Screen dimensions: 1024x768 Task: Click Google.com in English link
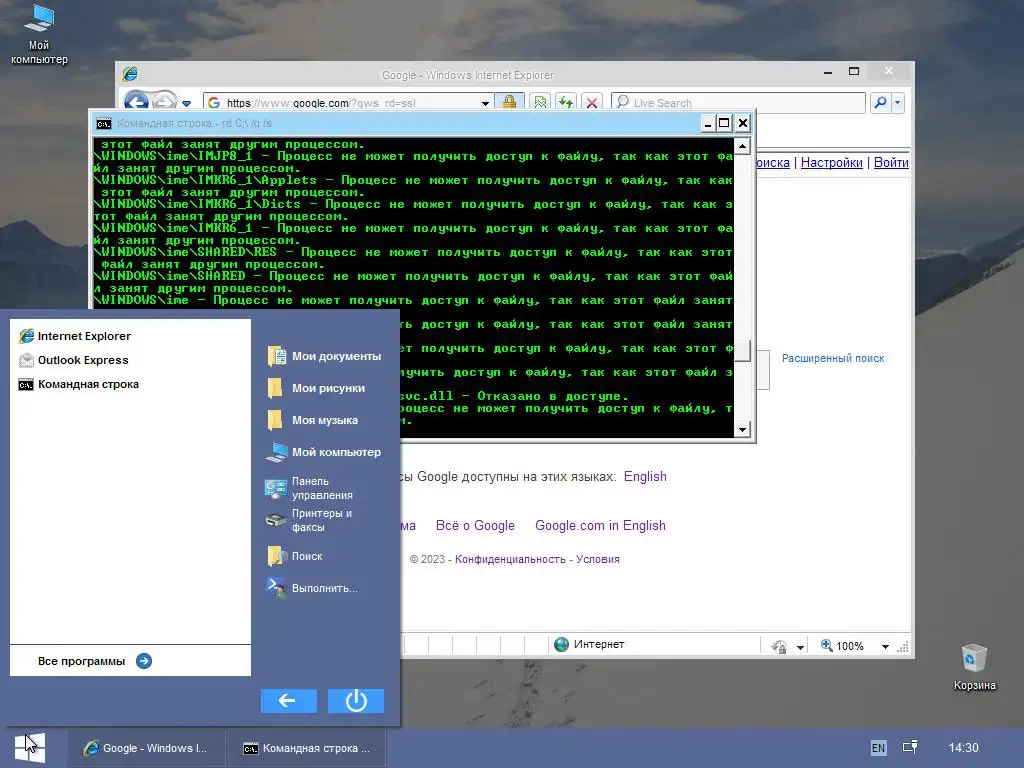click(x=600, y=525)
